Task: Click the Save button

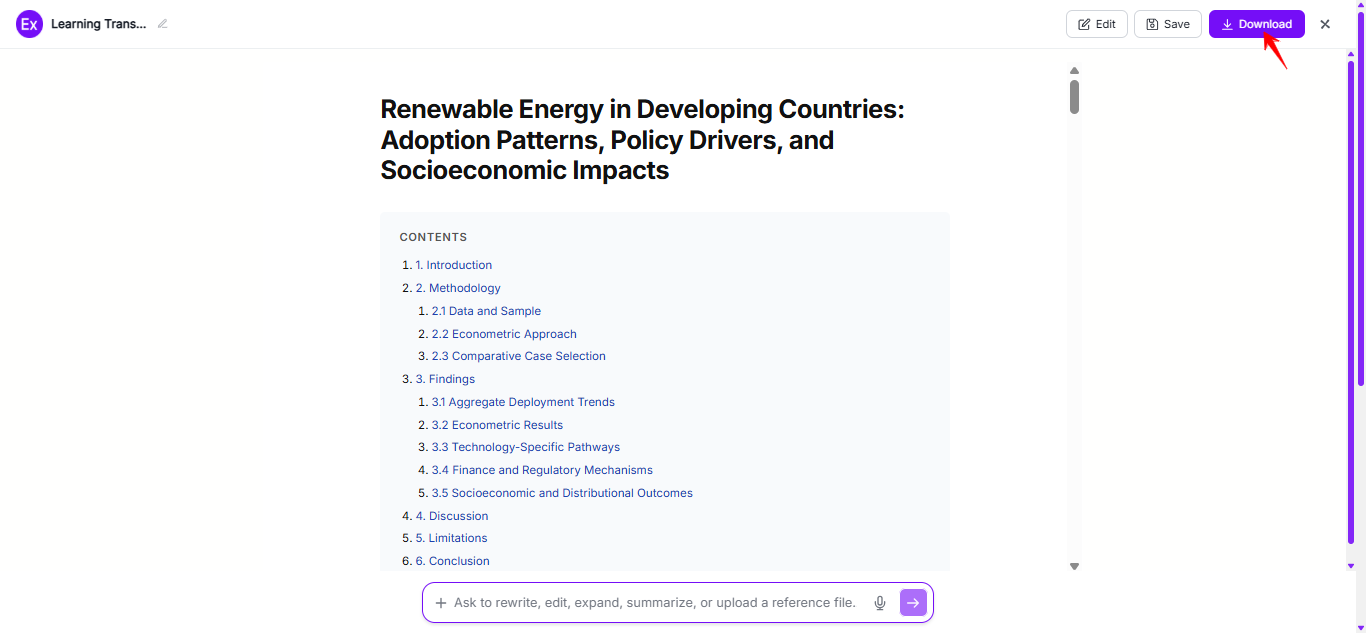Action: pos(1168,24)
